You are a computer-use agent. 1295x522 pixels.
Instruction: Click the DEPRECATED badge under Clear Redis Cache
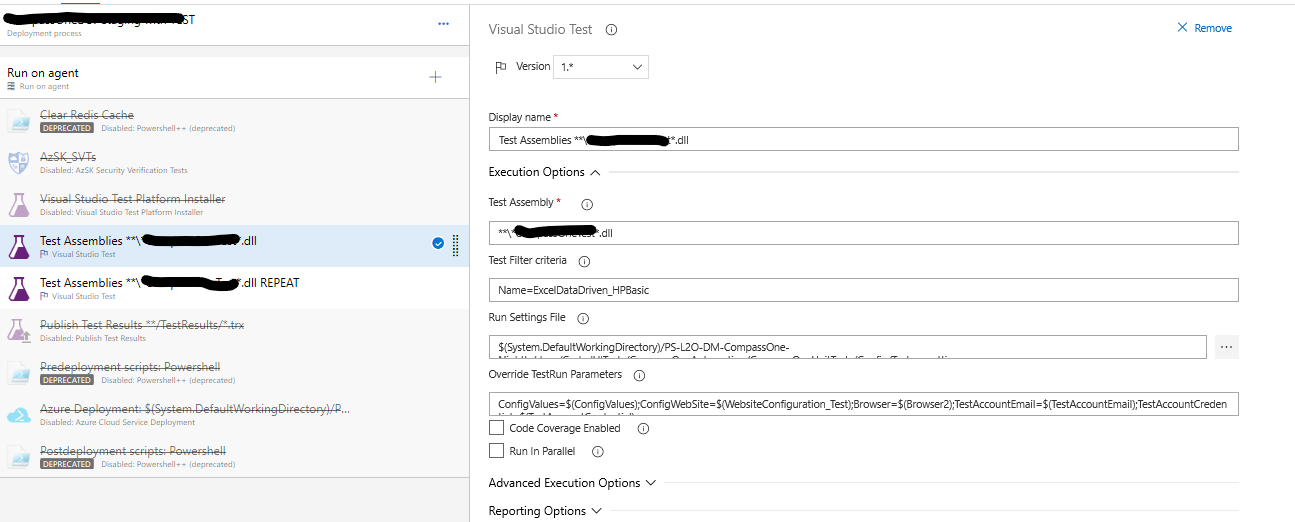coord(67,128)
